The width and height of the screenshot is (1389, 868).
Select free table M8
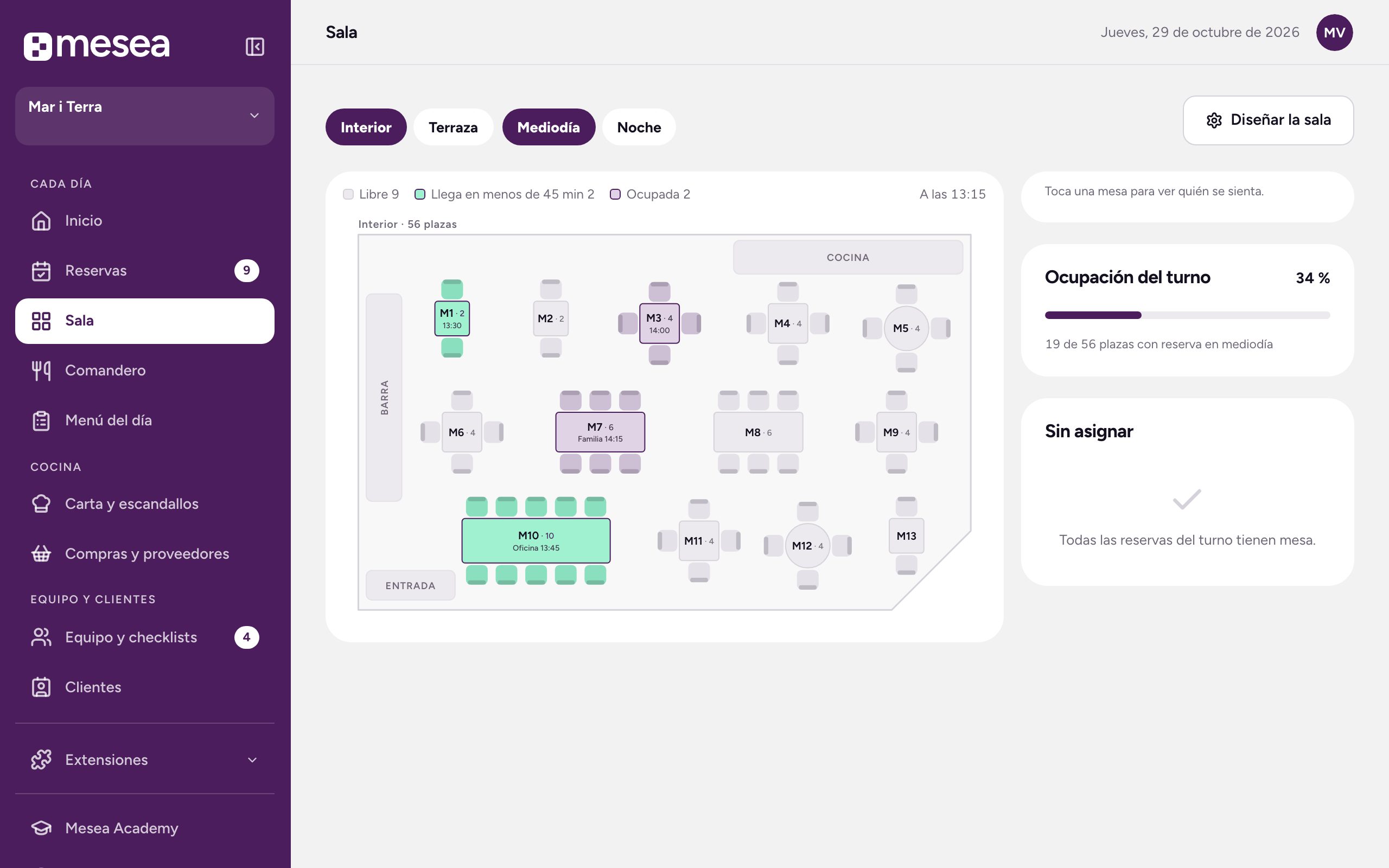pyautogui.click(x=757, y=432)
